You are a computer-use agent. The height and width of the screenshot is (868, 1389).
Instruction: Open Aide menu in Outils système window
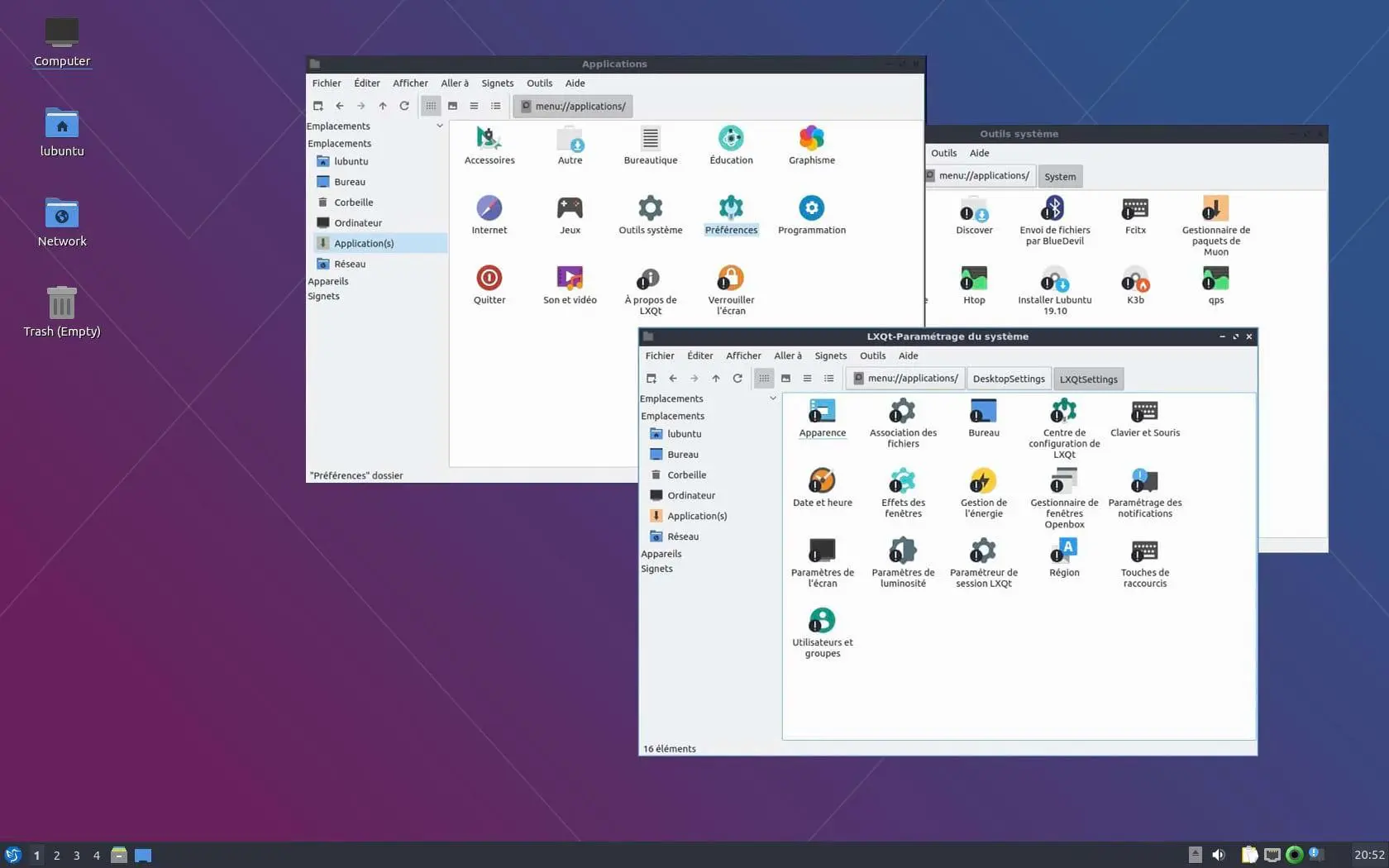point(979,153)
